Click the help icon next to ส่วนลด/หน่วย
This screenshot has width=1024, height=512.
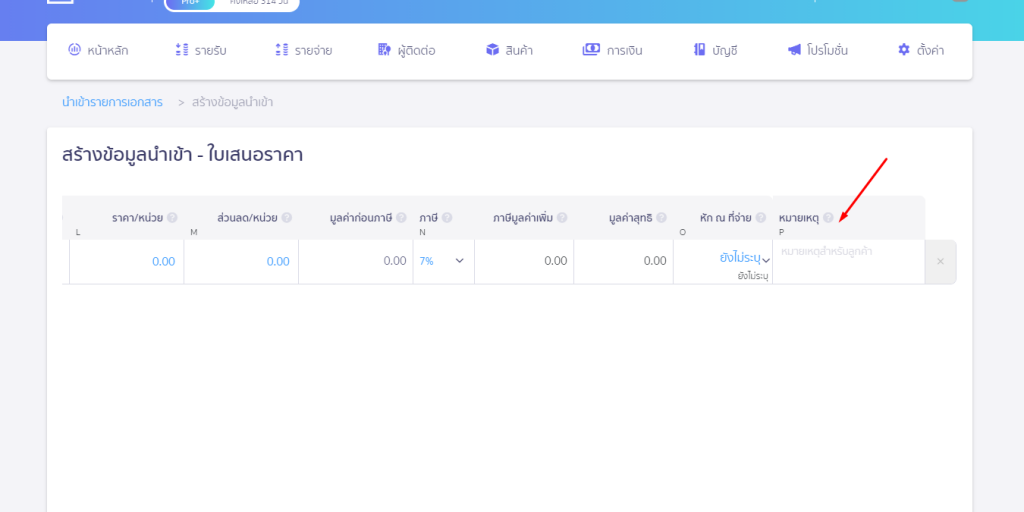(287, 218)
